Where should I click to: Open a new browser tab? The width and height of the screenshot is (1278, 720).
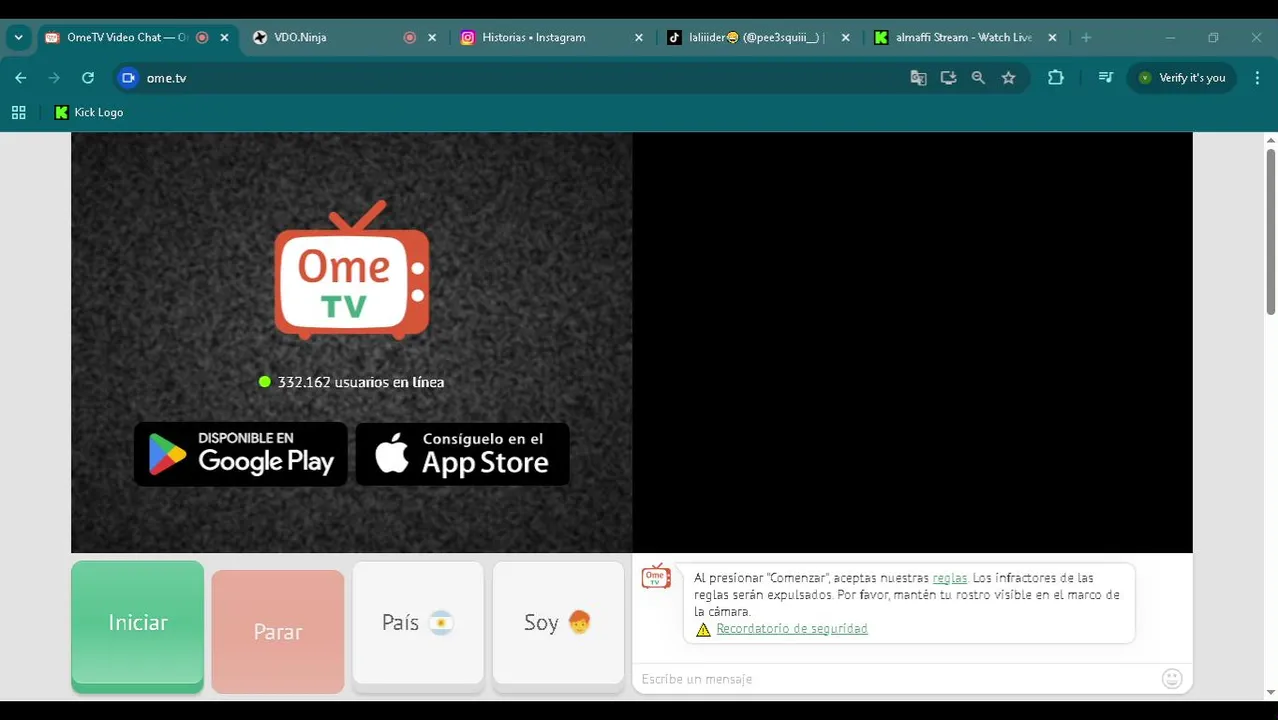click(x=1086, y=37)
